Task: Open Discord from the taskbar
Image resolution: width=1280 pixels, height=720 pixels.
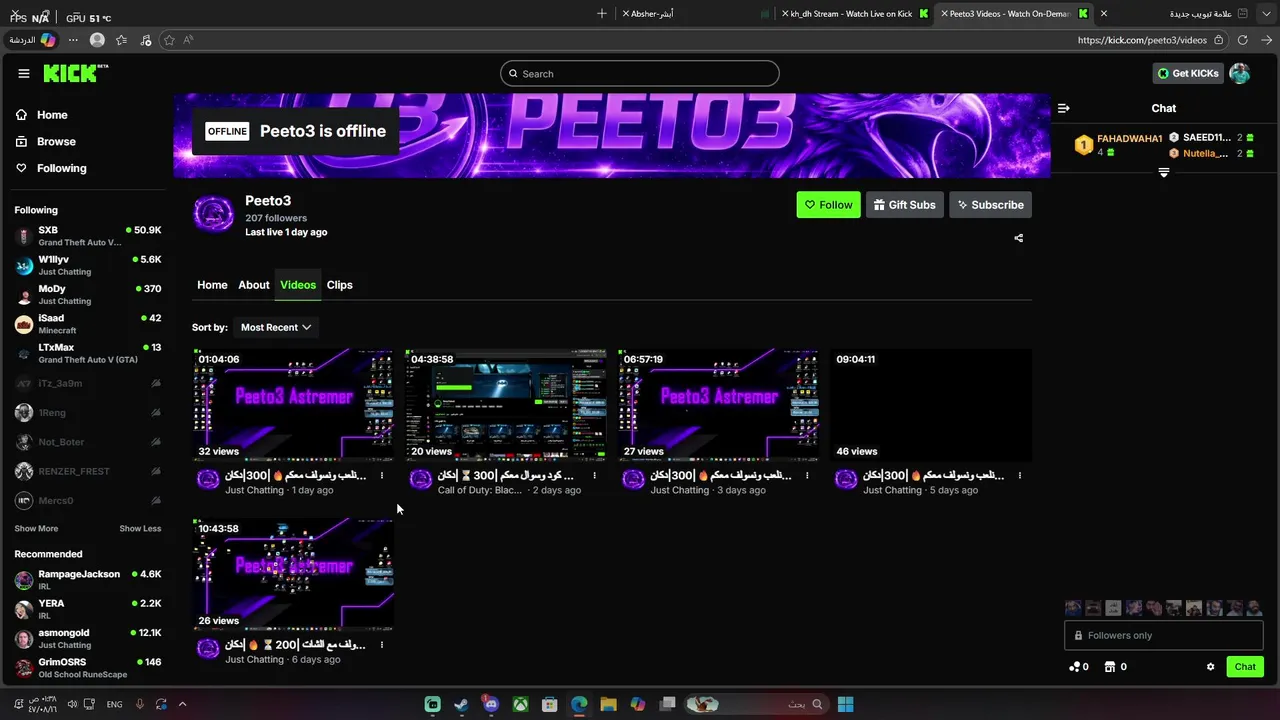Action: pos(491,704)
